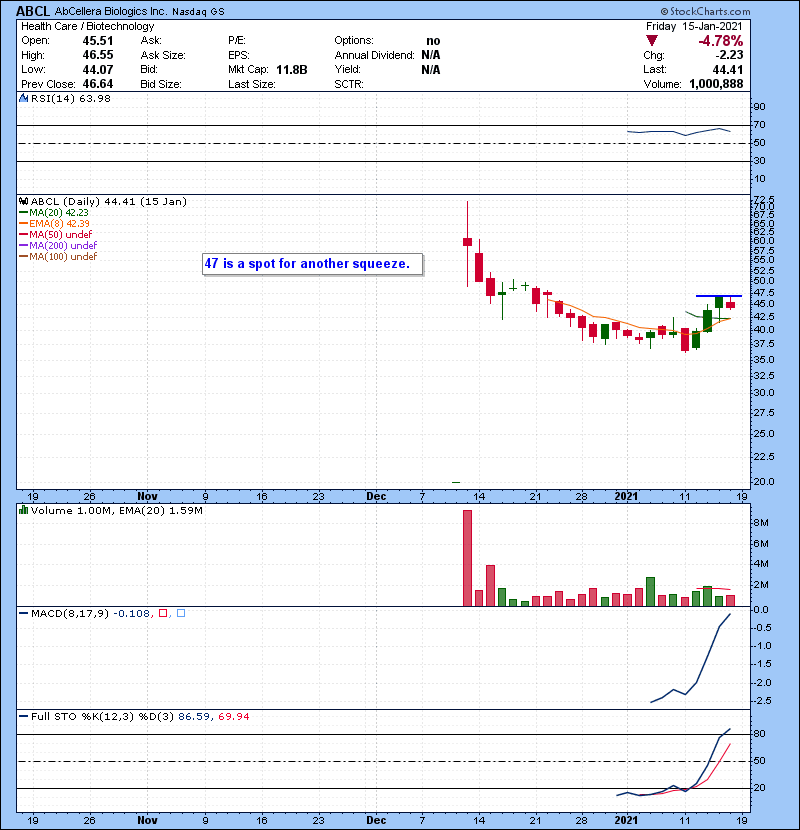Click the tallest red volume bar
Image resolution: width=800 pixels, height=830 pixels.
click(x=467, y=558)
